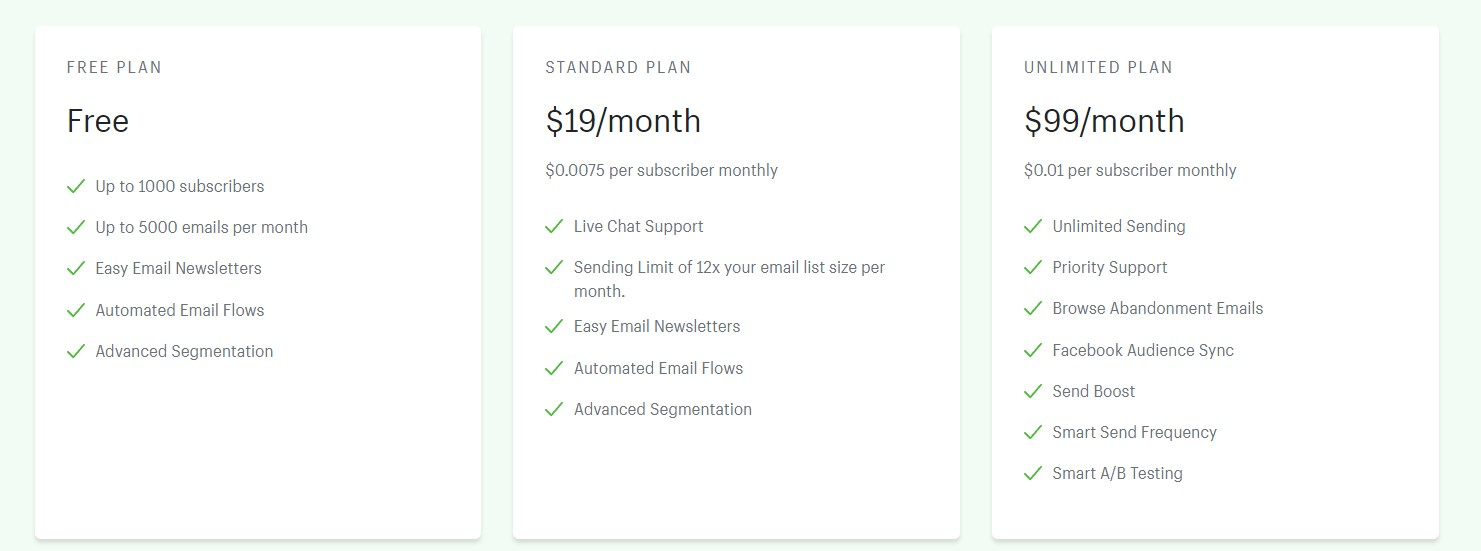Click the $99/month price text
Screen dimensions: 1481x551
1104,122
